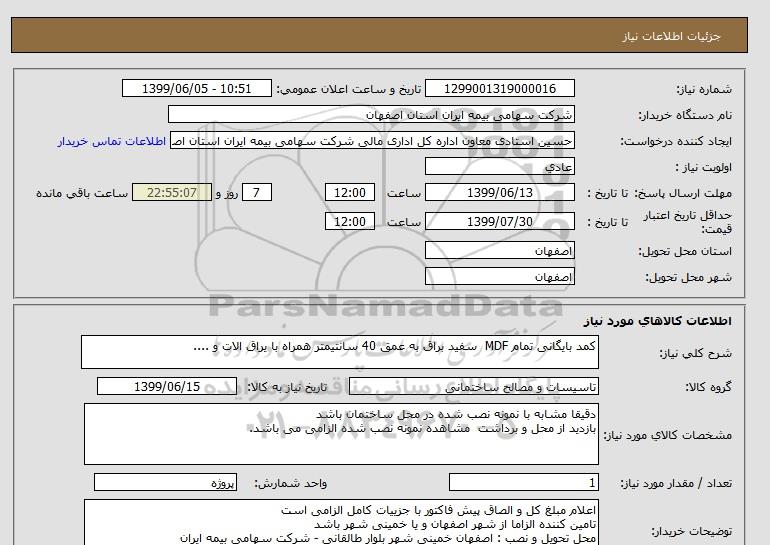The height and width of the screenshot is (545, 770).
Task: Click the جزئیات اطلاعات نیاز header title
Action: pyautogui.click(x=671, y=36)
